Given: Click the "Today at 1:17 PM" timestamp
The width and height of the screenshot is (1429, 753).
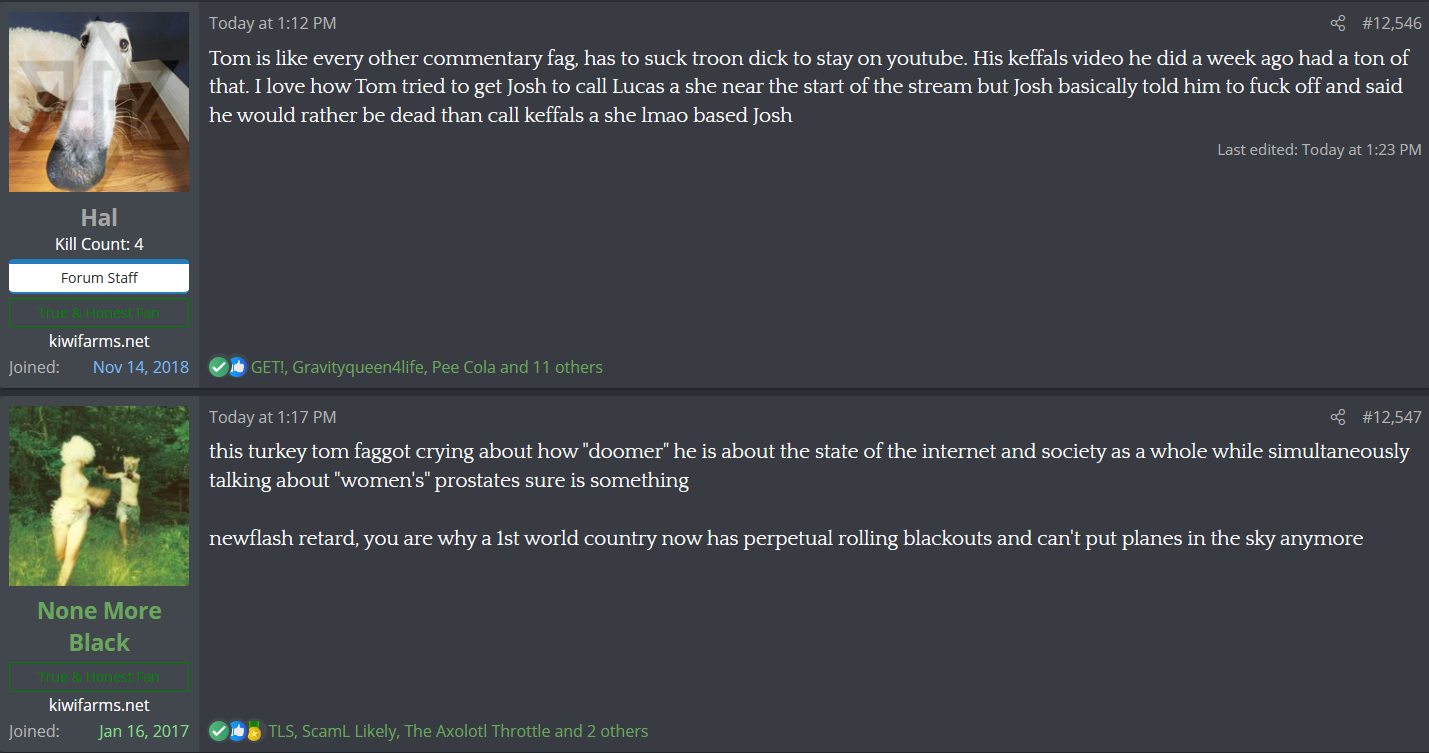Looking at the screenshot, I should [x=272, y=417].
